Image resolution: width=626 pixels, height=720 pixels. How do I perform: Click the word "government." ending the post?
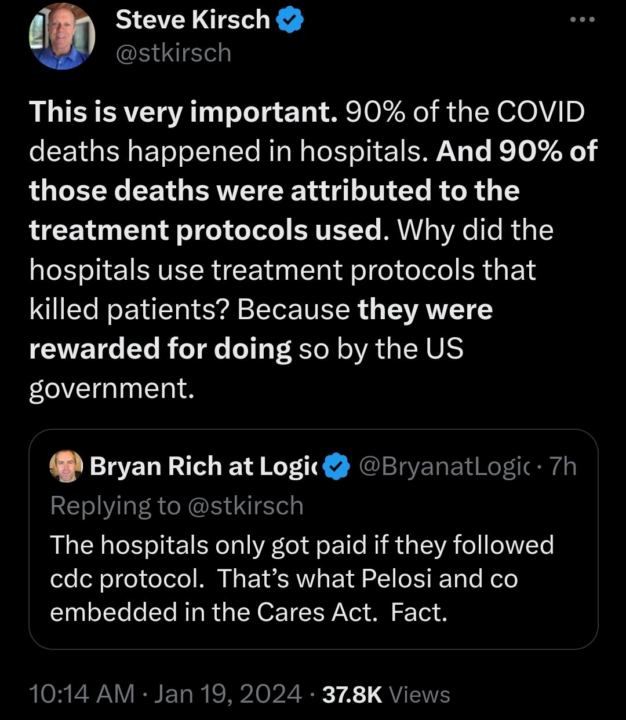(x=111, y=388)
